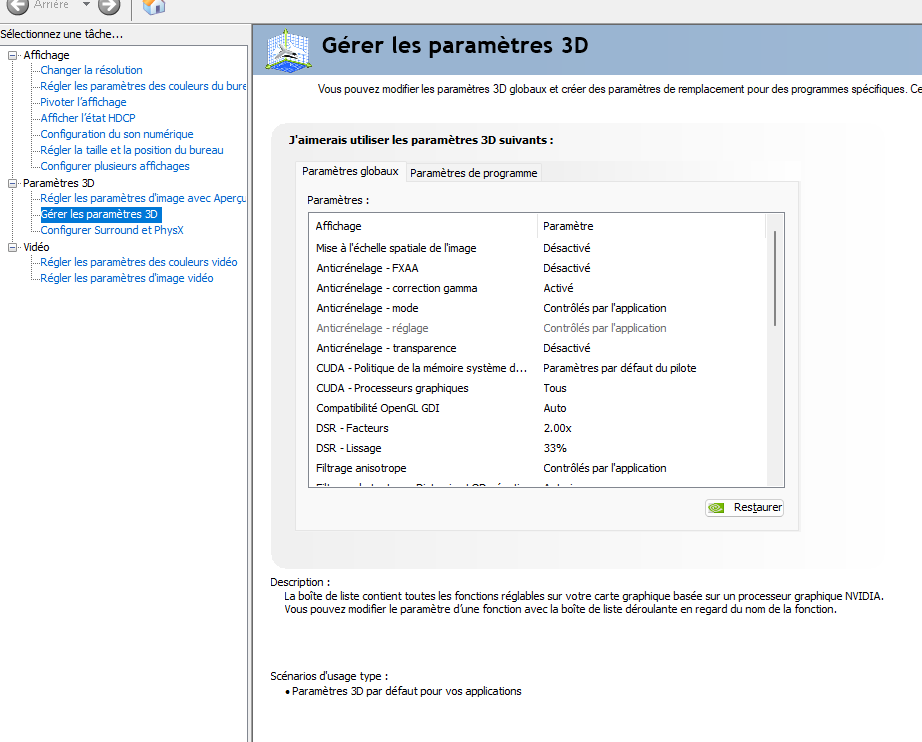Click the Affichage column header
The height and width of the screenshot is (742, 922).
click(x=423, y=226)
